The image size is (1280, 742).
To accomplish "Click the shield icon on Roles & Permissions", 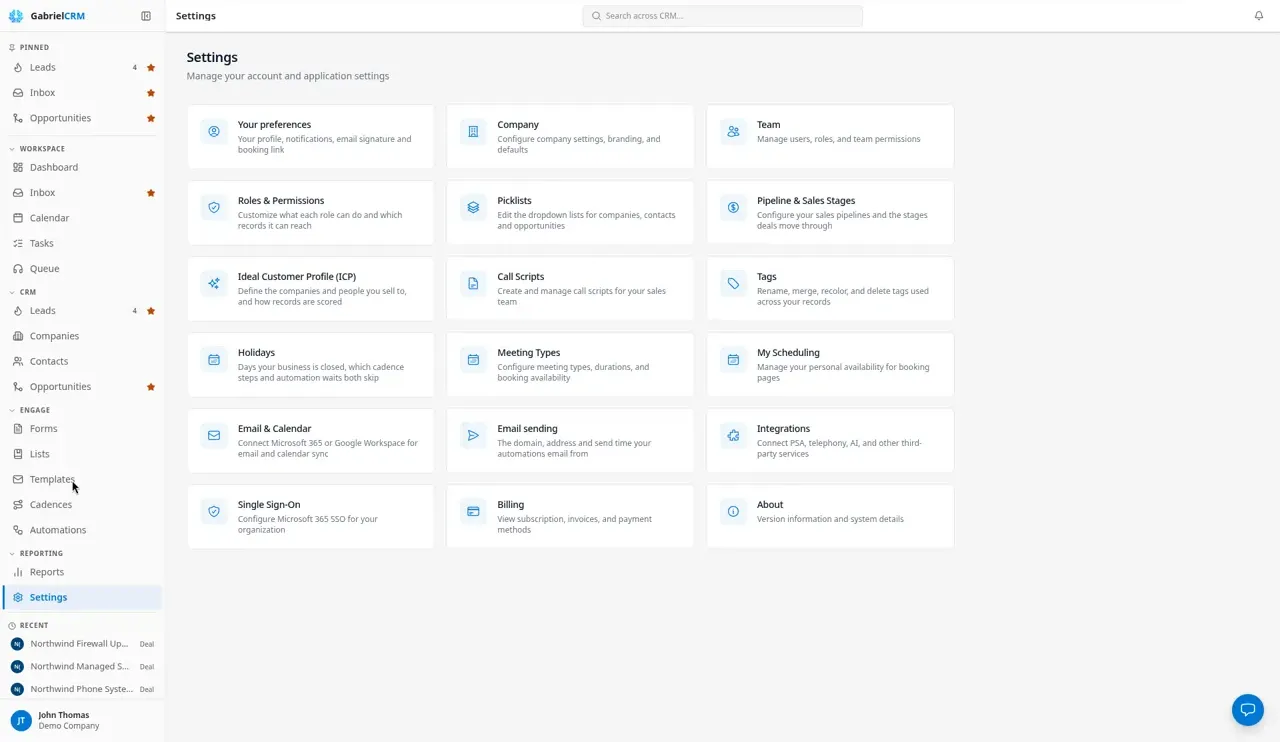I will [x=214, y=207].
